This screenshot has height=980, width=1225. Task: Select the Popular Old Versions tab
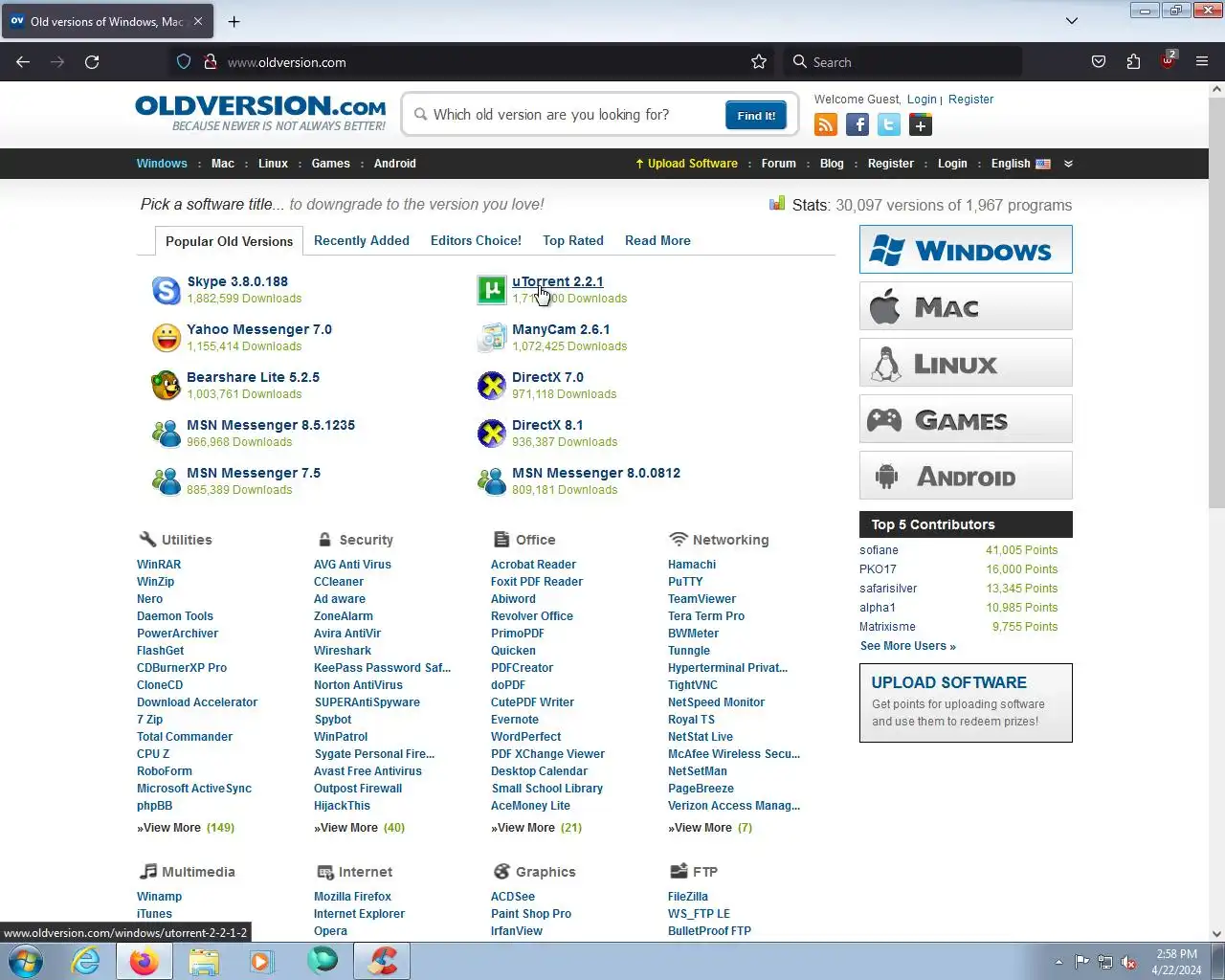230,241
